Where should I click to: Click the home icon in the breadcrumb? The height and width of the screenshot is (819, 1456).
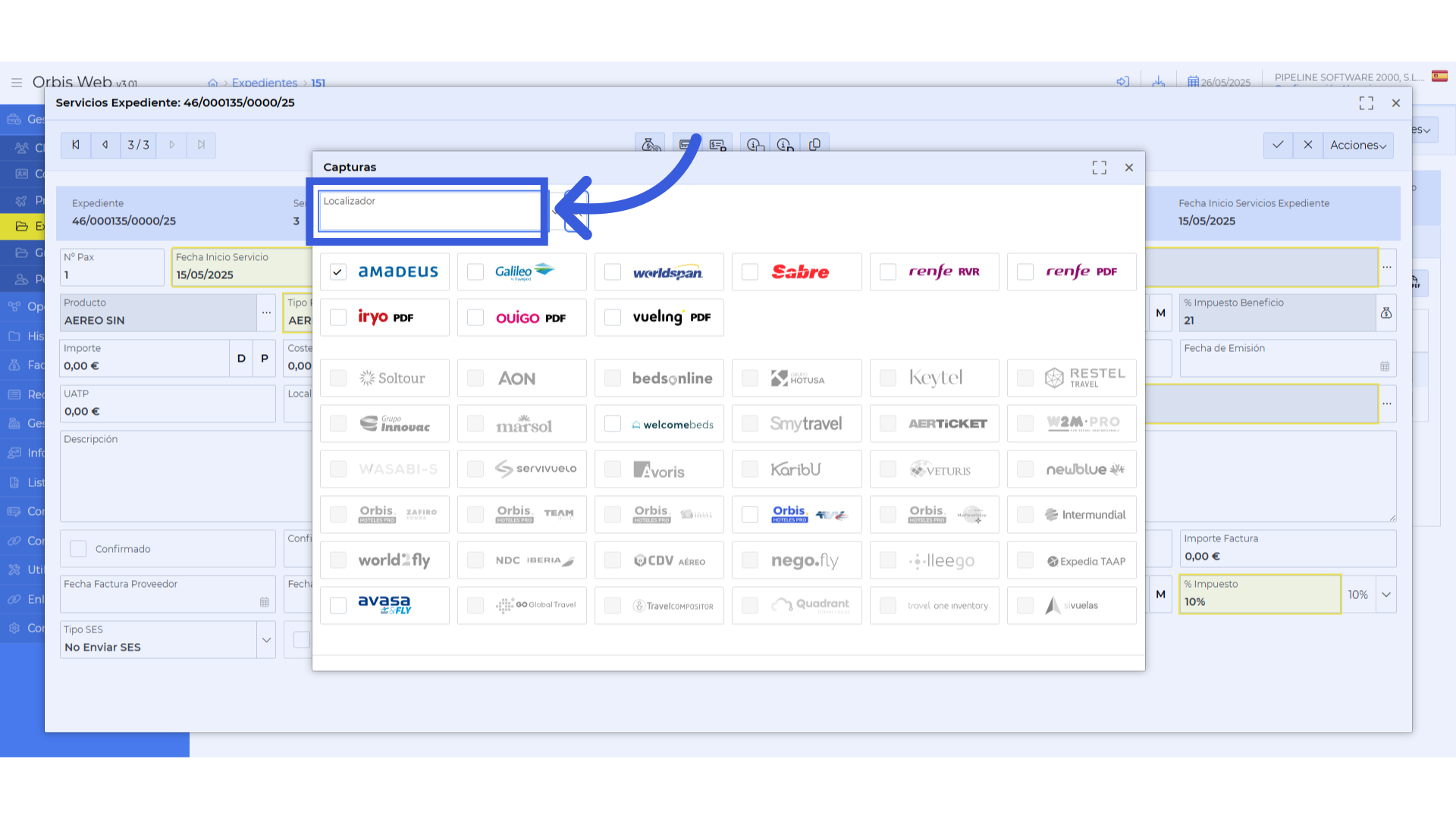213,83
